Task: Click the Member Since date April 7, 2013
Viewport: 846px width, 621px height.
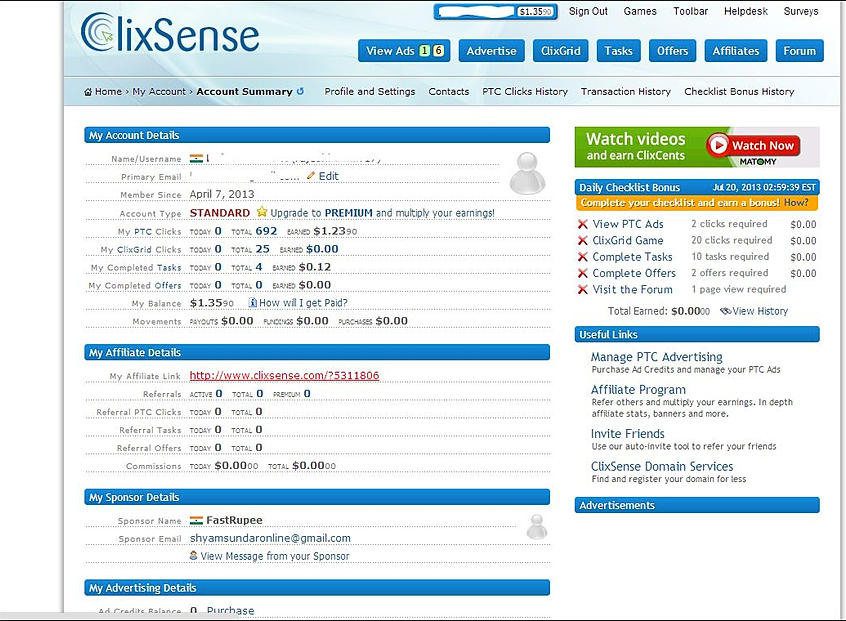Action: [x=222, y=194]
